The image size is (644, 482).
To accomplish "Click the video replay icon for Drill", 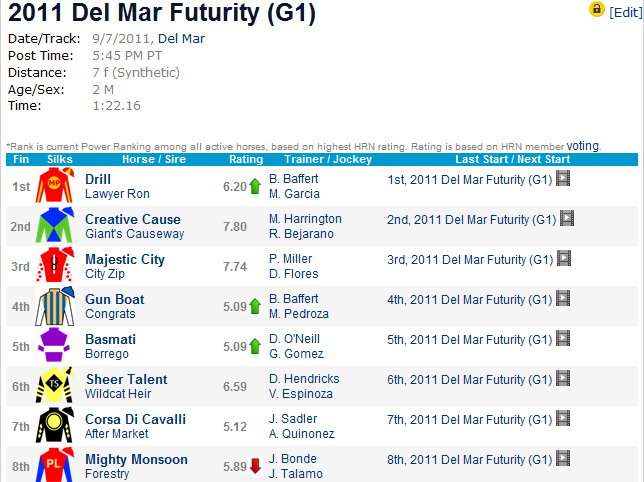I will pyautogui.click(x=563, y=179).
